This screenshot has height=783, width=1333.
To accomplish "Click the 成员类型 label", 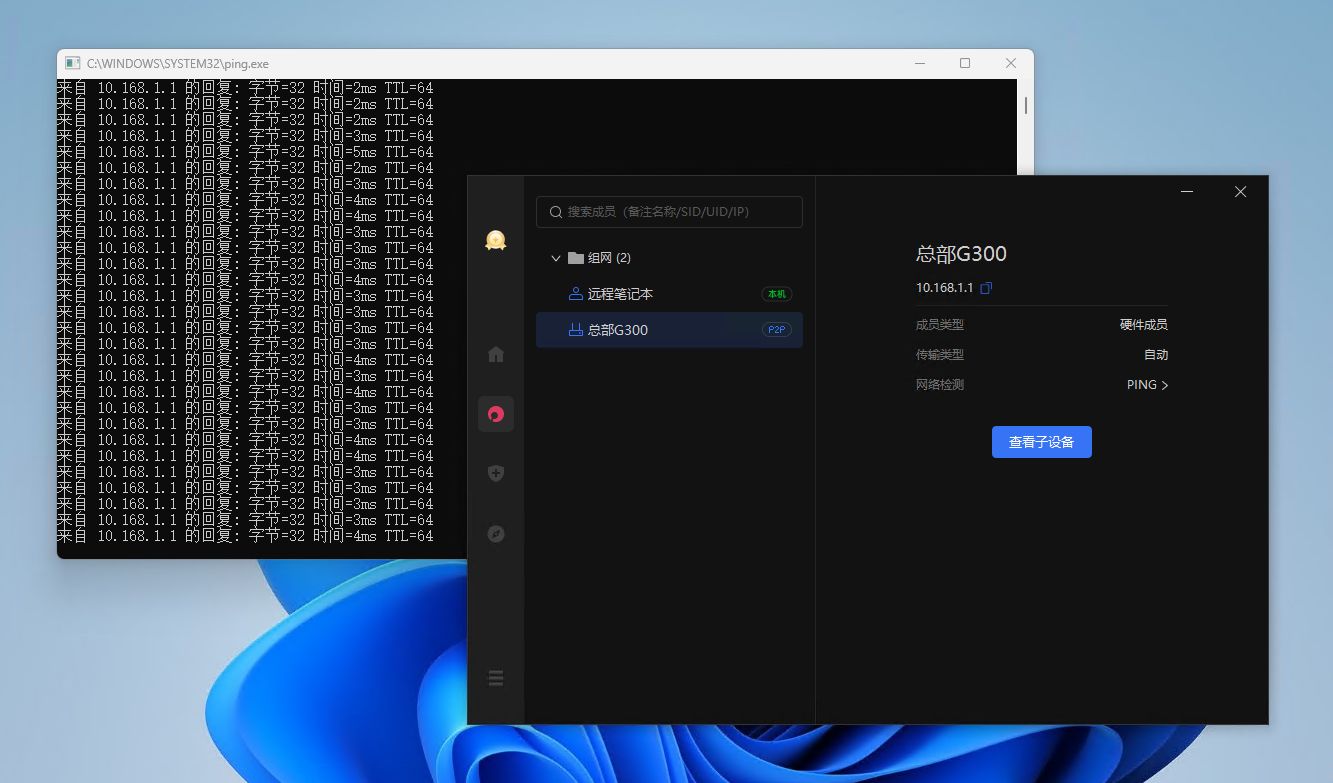I will pyautogui.click(x=940, y=325).
